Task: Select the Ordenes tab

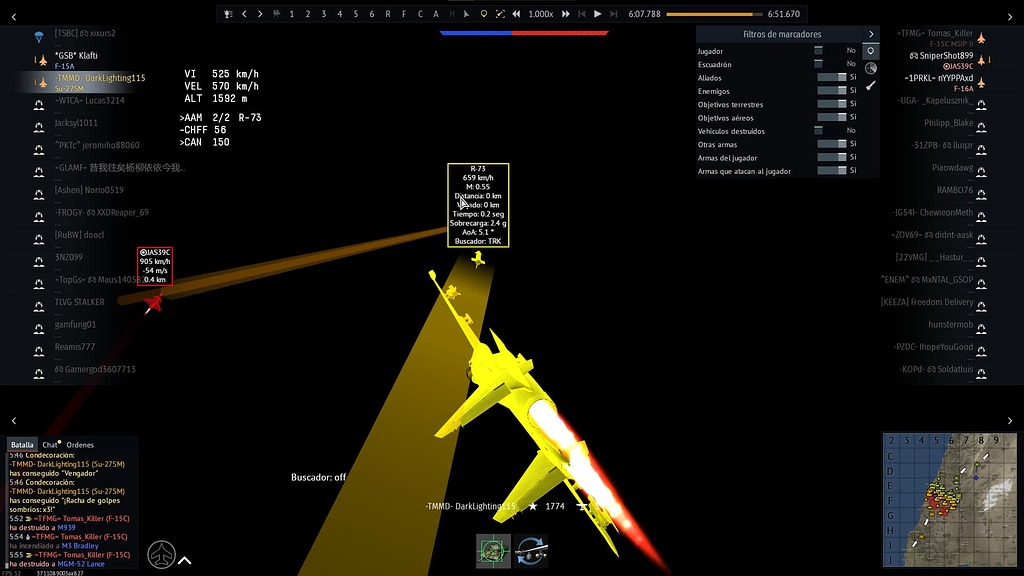Action: click(x=78, y=444)
